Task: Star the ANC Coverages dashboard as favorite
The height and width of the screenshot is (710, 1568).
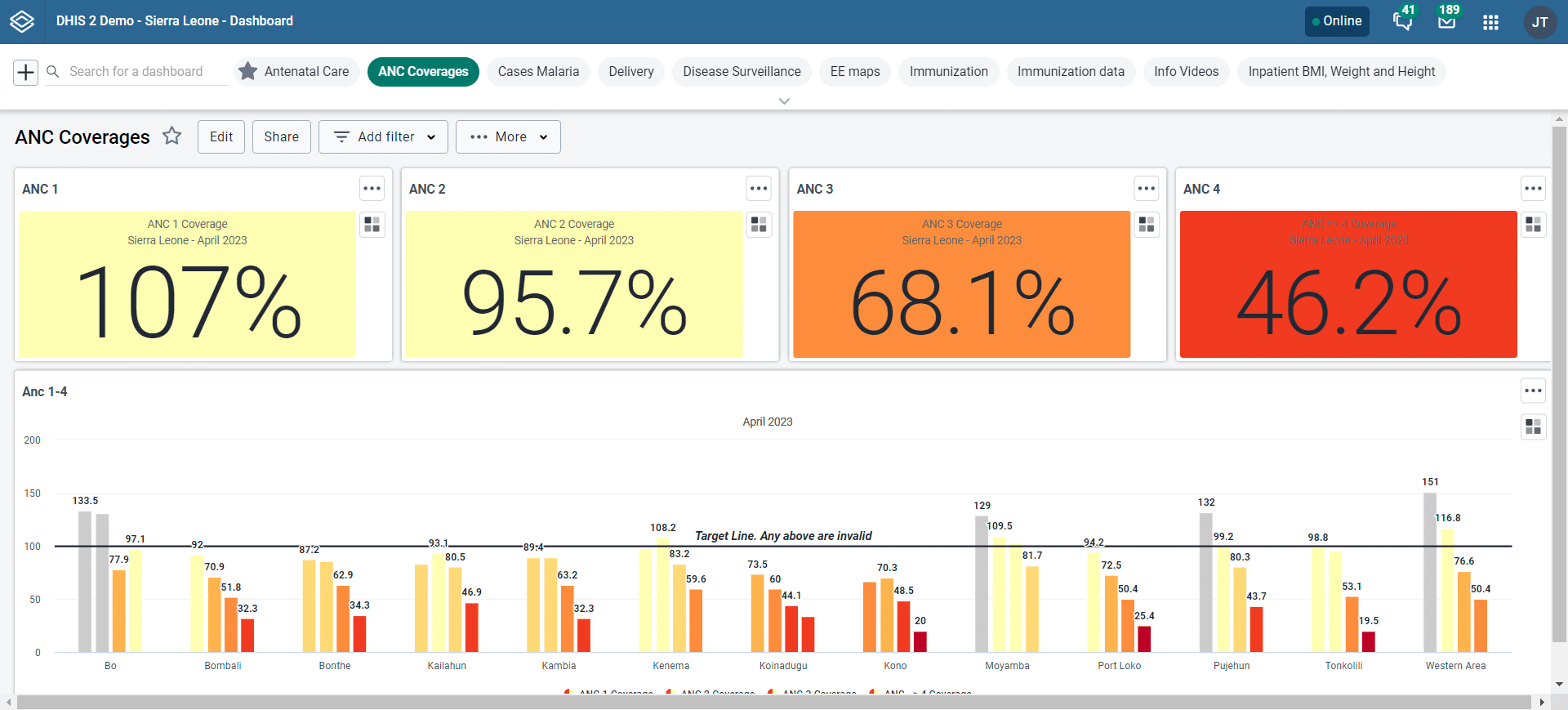Action: pos(171,136)
